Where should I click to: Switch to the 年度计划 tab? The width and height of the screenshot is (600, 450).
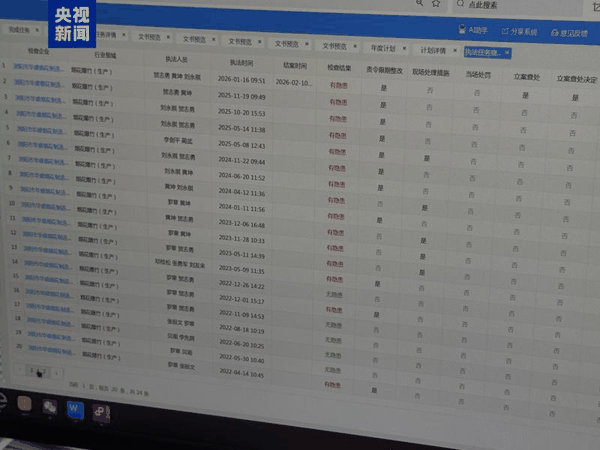pyautogui.click(x=383, y=48)
